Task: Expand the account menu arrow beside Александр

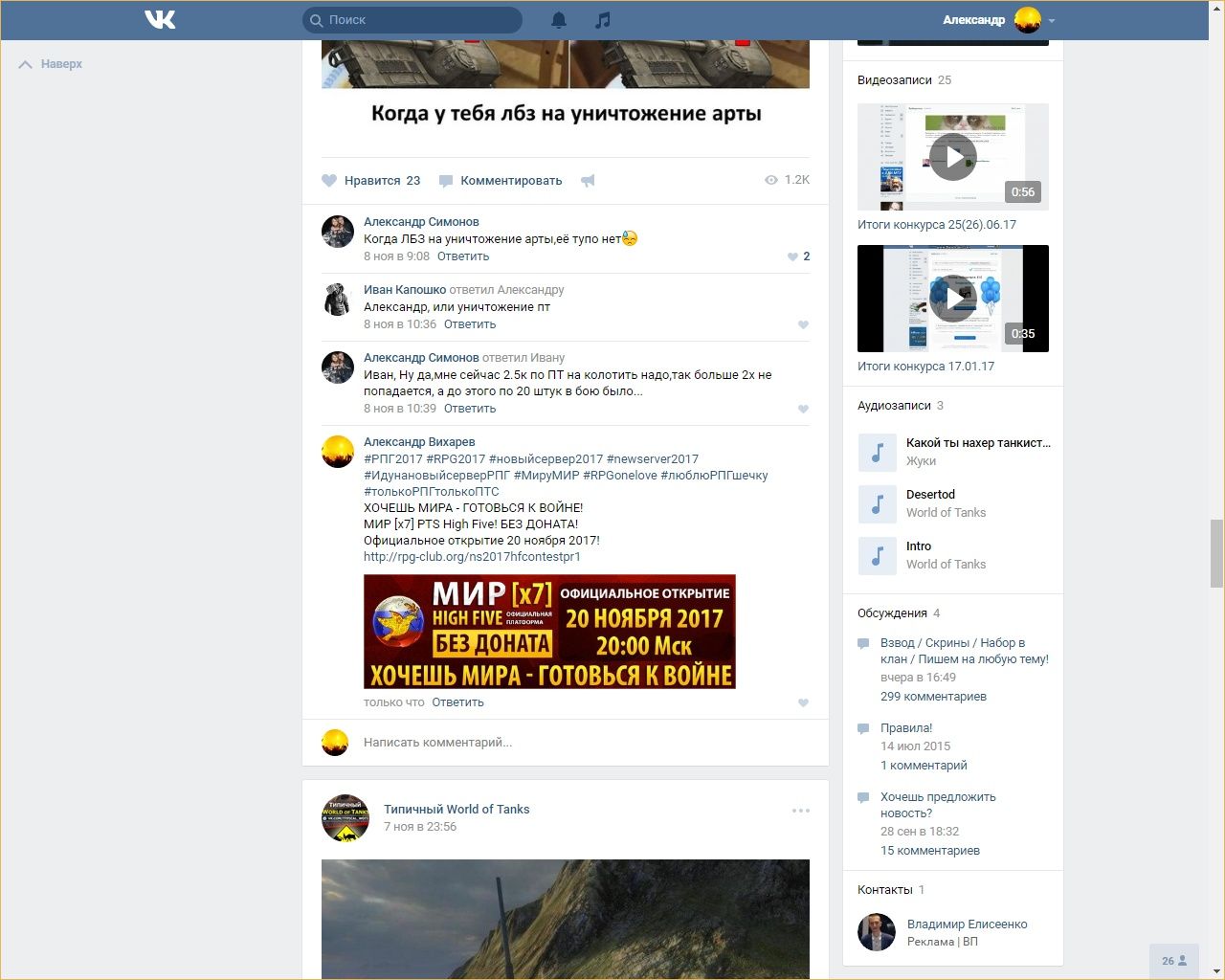Action: (x=1052, y=20)
